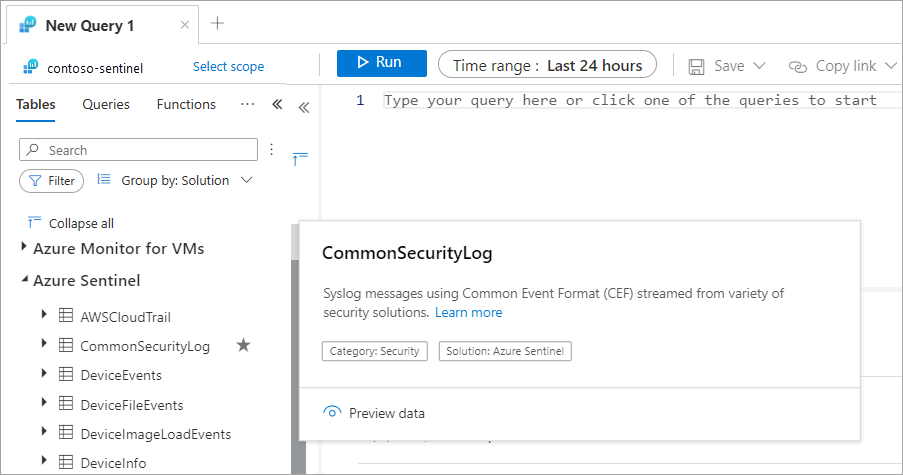Click the collapse icon beside the editor gutter
Viewport: 903px width, 475px height.
pos(300,158)
